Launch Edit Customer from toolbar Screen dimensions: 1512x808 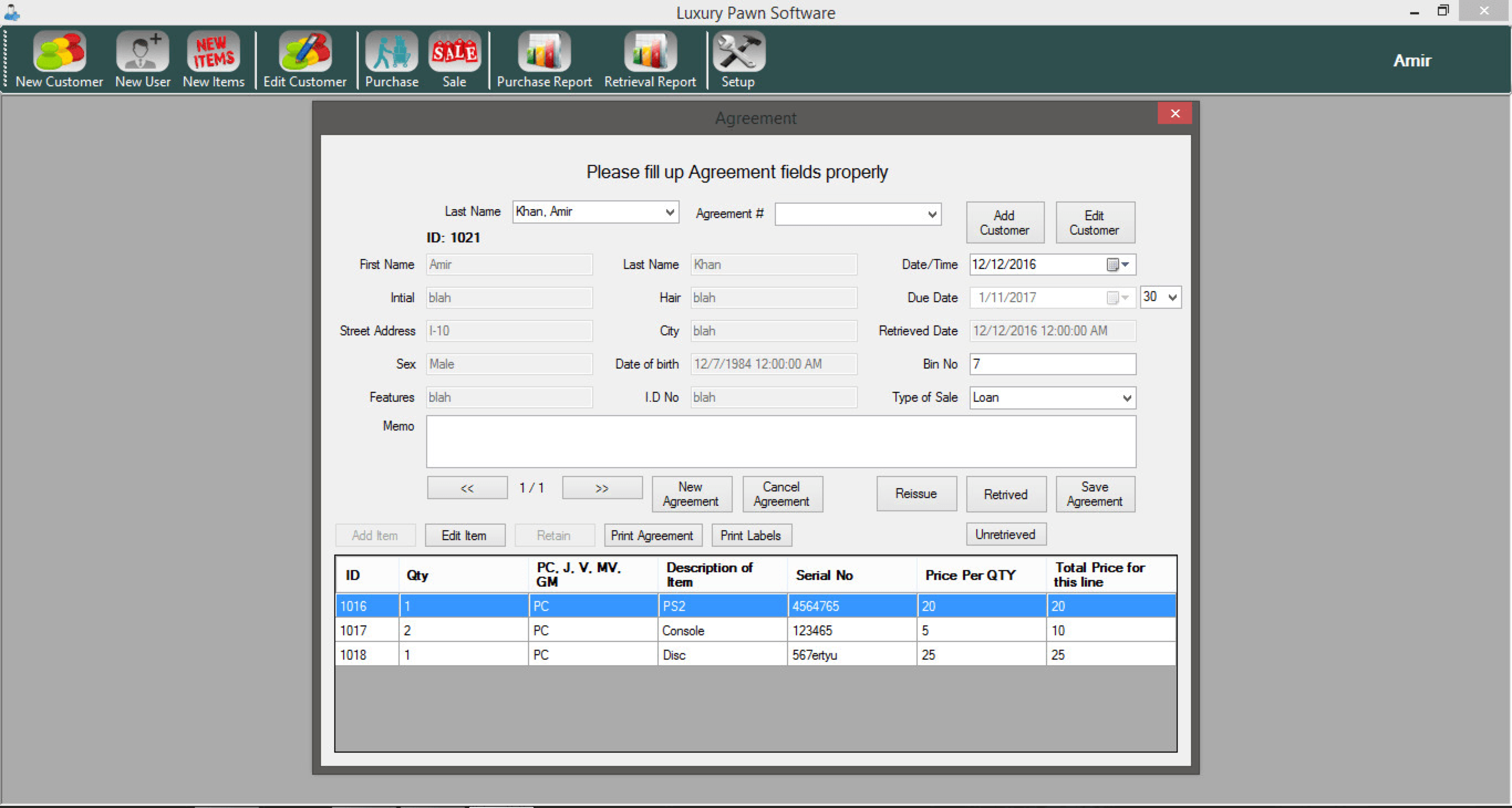click(x=304, y=59)
